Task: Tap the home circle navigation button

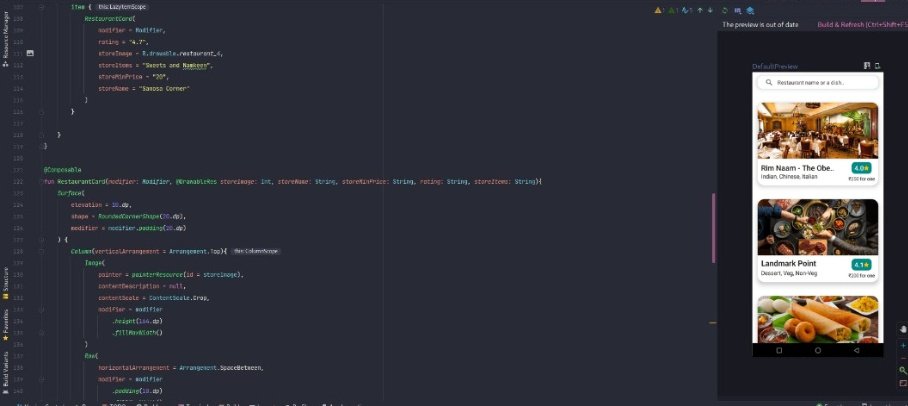Action: (818, 350)
